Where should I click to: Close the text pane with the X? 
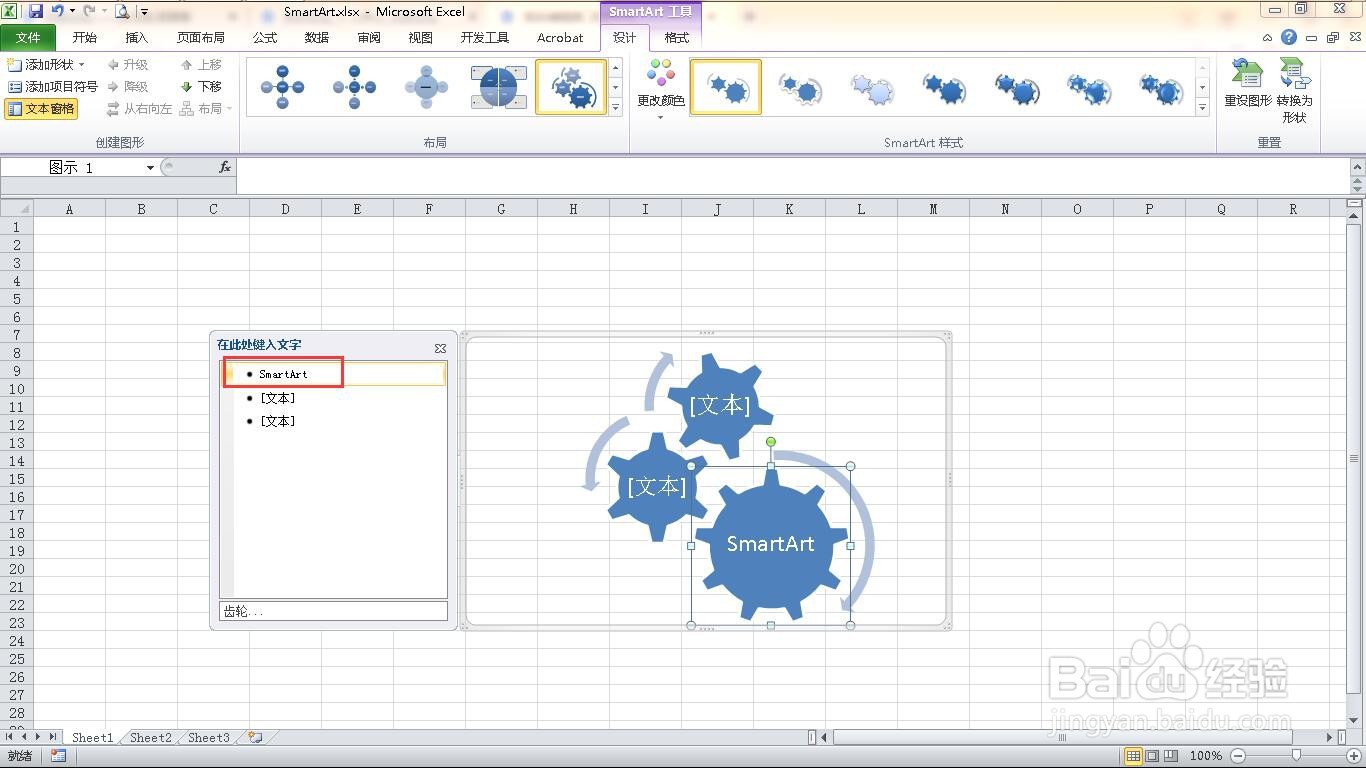coord(440,348)
